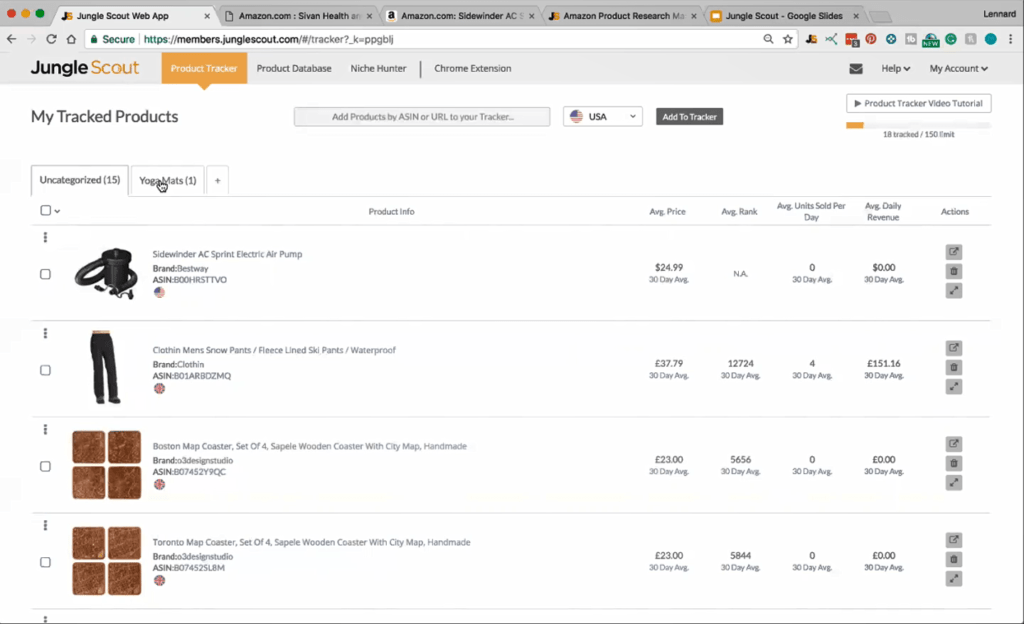
Task: Click the three-dot handle for Clothin row
Action: pos(45,334)
